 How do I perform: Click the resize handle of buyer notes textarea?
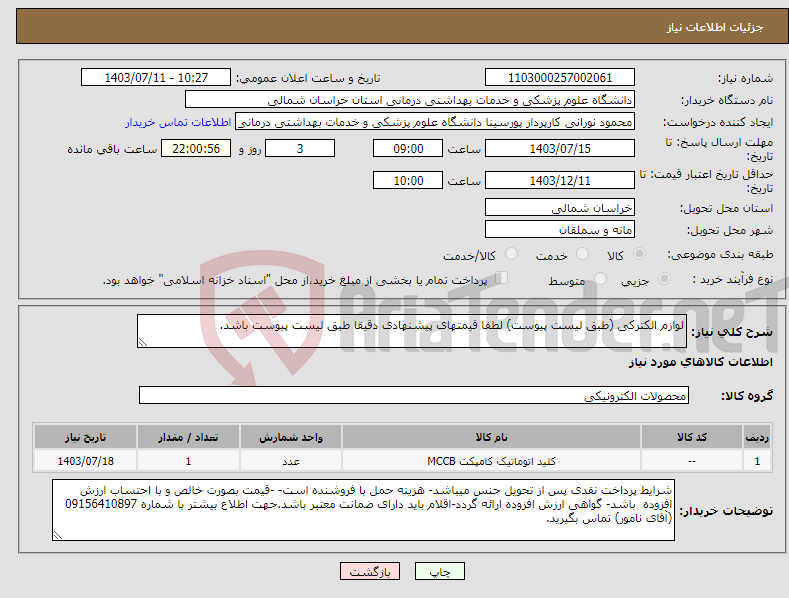pos(58,535)
